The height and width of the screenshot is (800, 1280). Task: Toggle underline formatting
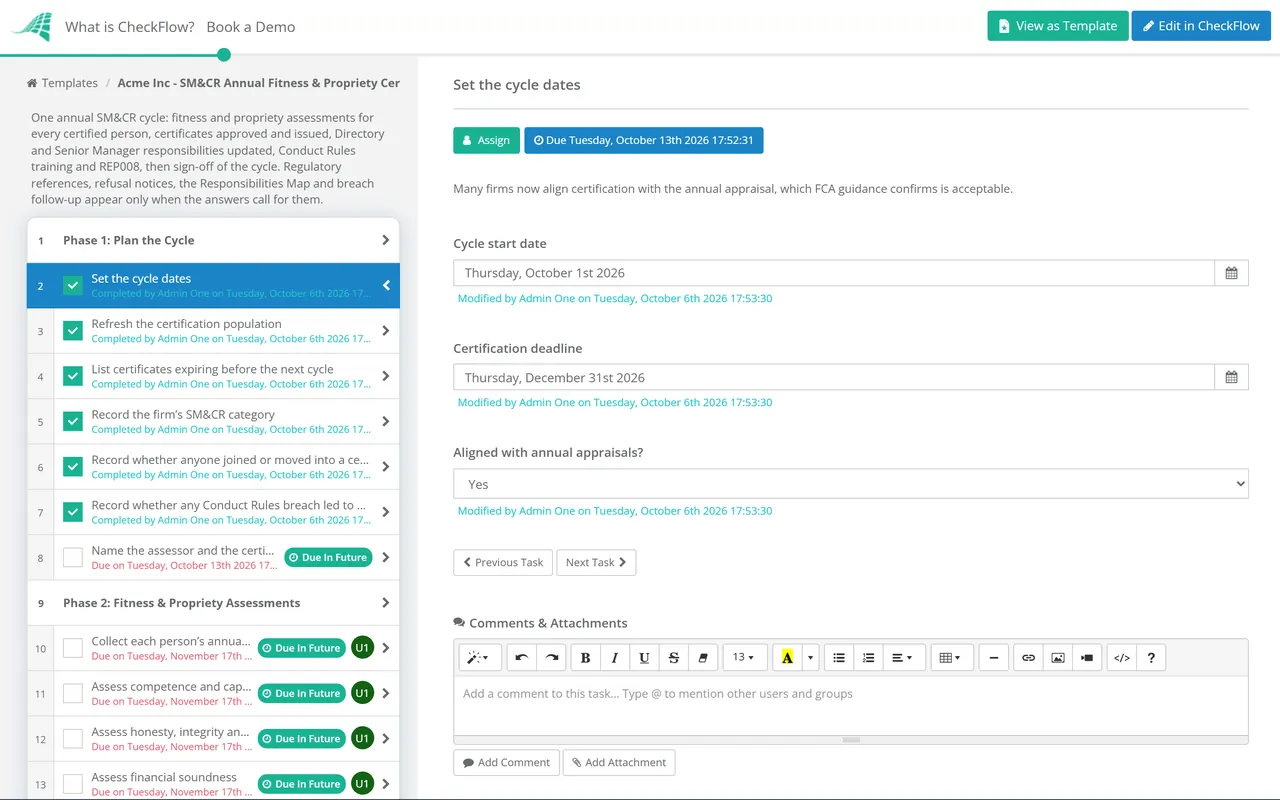[x=644, y=657]
